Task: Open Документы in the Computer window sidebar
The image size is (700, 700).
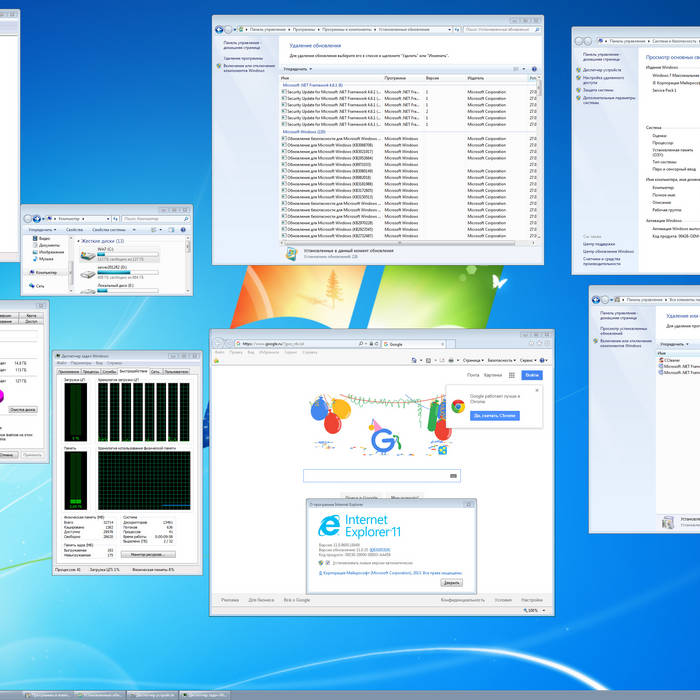Action: click(46, 245)
